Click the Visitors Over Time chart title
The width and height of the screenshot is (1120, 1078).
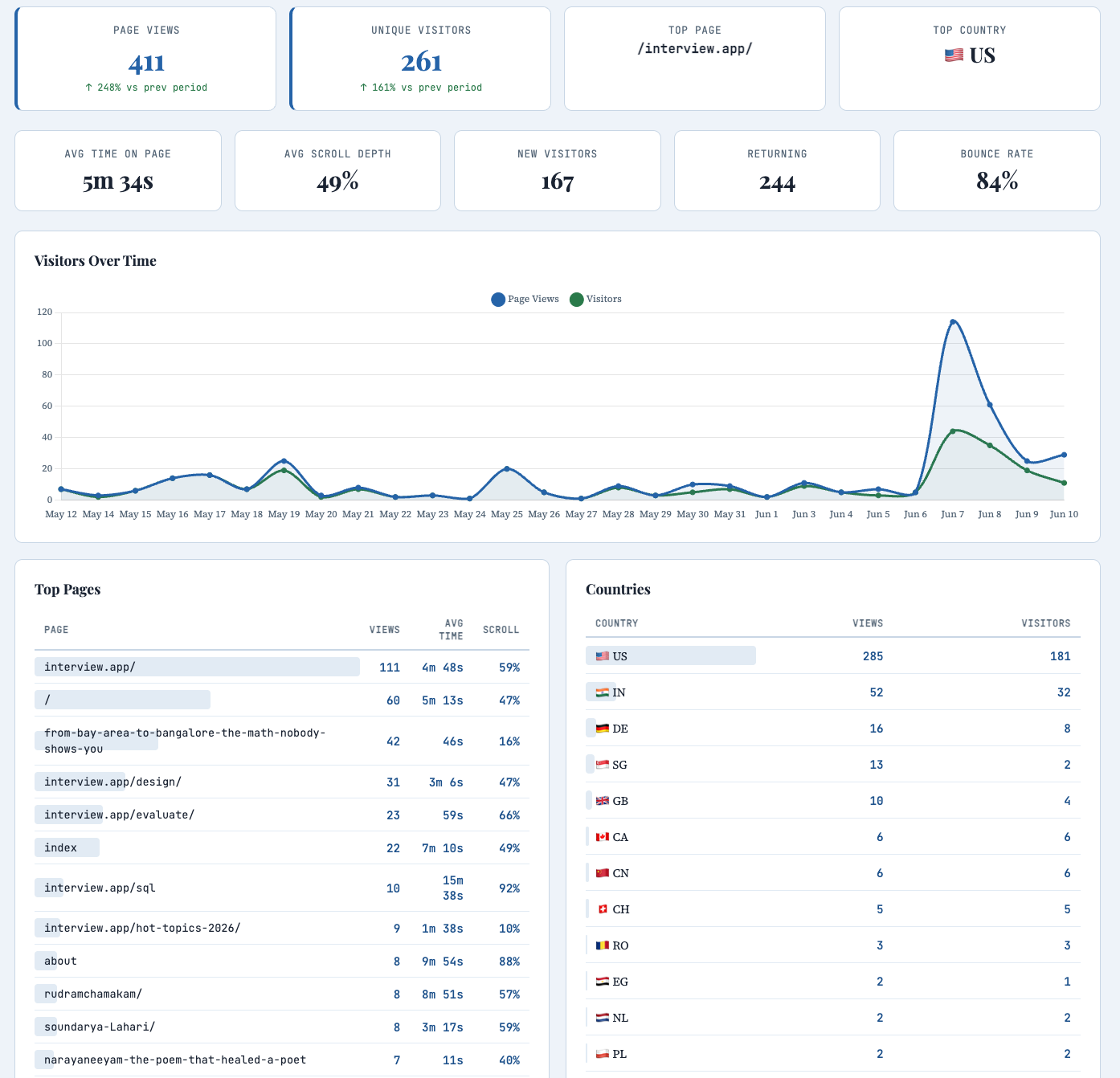[x=96, y=261]
